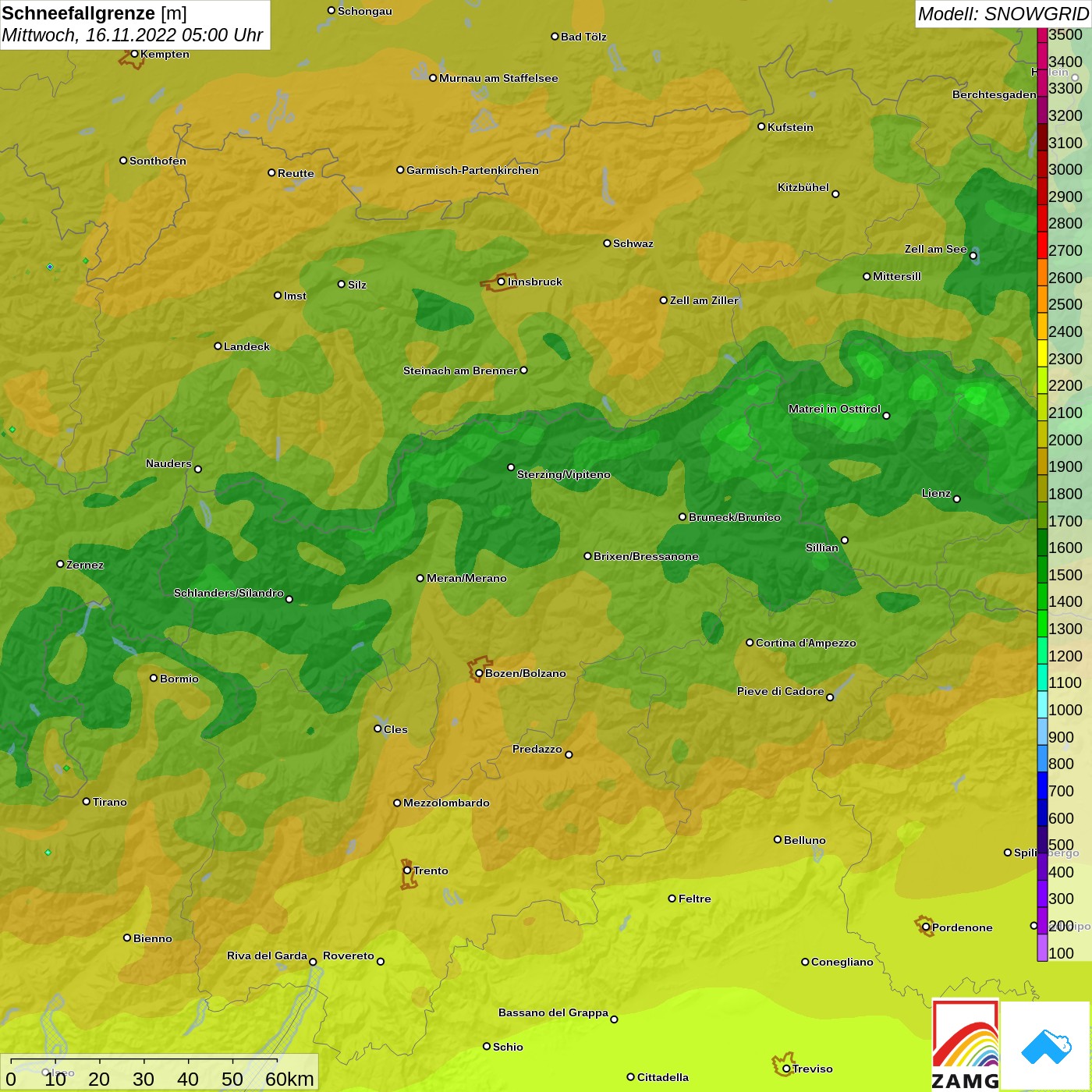
Task: Select the 2300 m yellow legend color
Action: [x=1042, y=353]
